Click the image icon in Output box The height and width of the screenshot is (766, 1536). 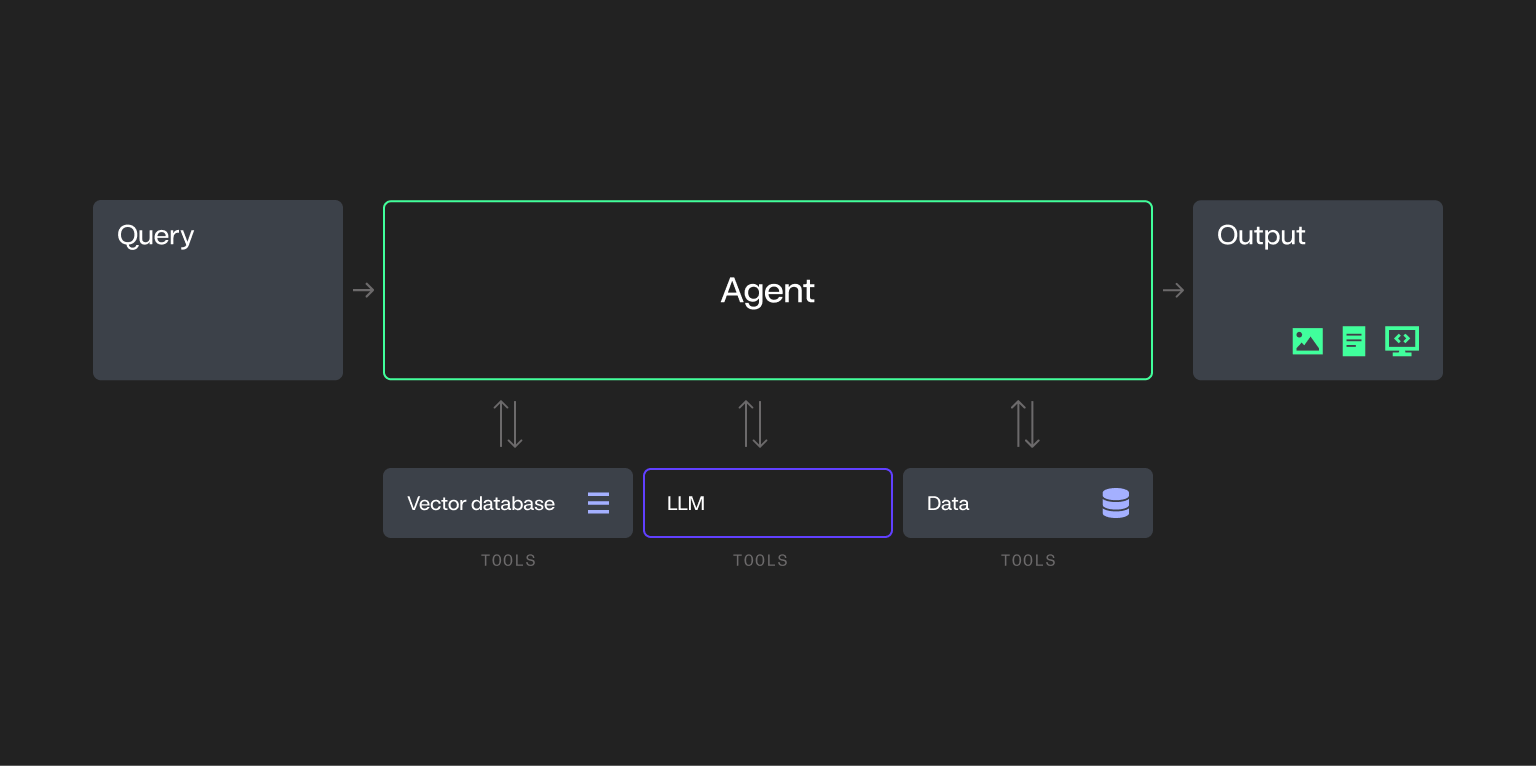tap(1307, 341)
